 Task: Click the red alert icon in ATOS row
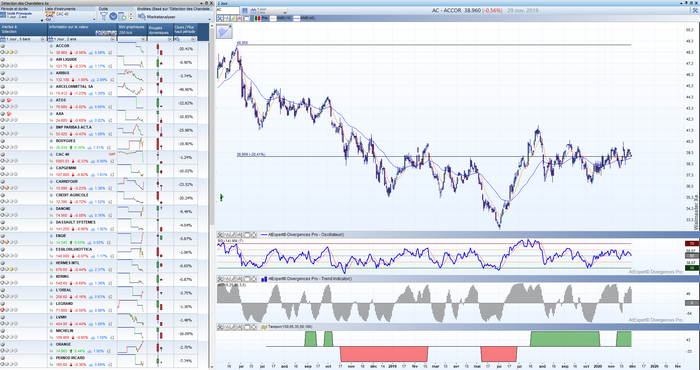8,100
